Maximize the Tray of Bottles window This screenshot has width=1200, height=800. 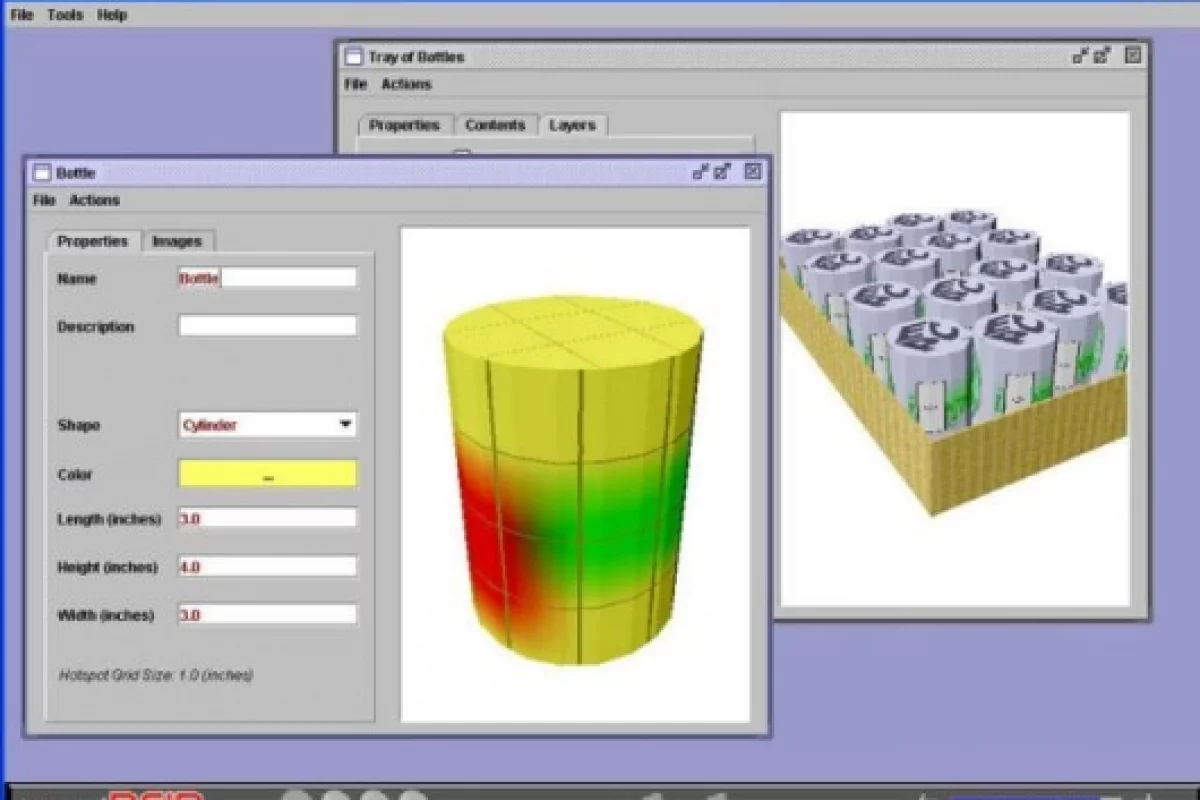point(1103,56)
